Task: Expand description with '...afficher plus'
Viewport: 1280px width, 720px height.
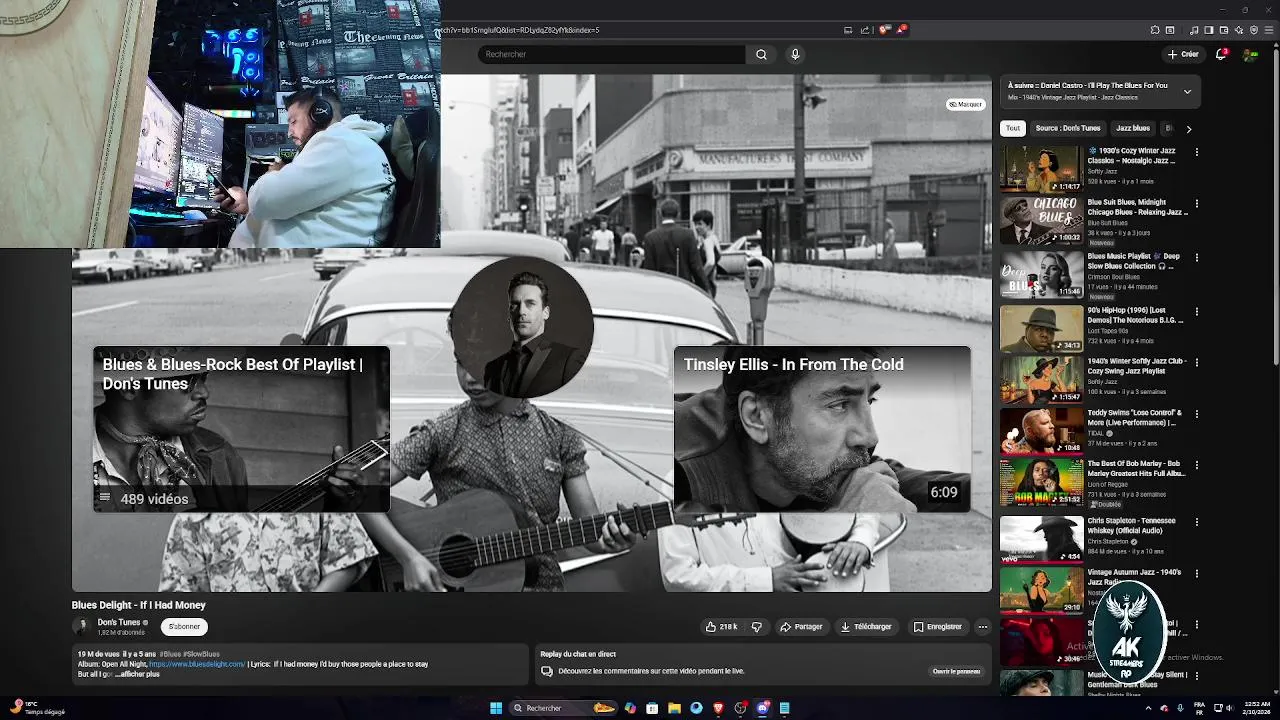Action: point(137,674)
